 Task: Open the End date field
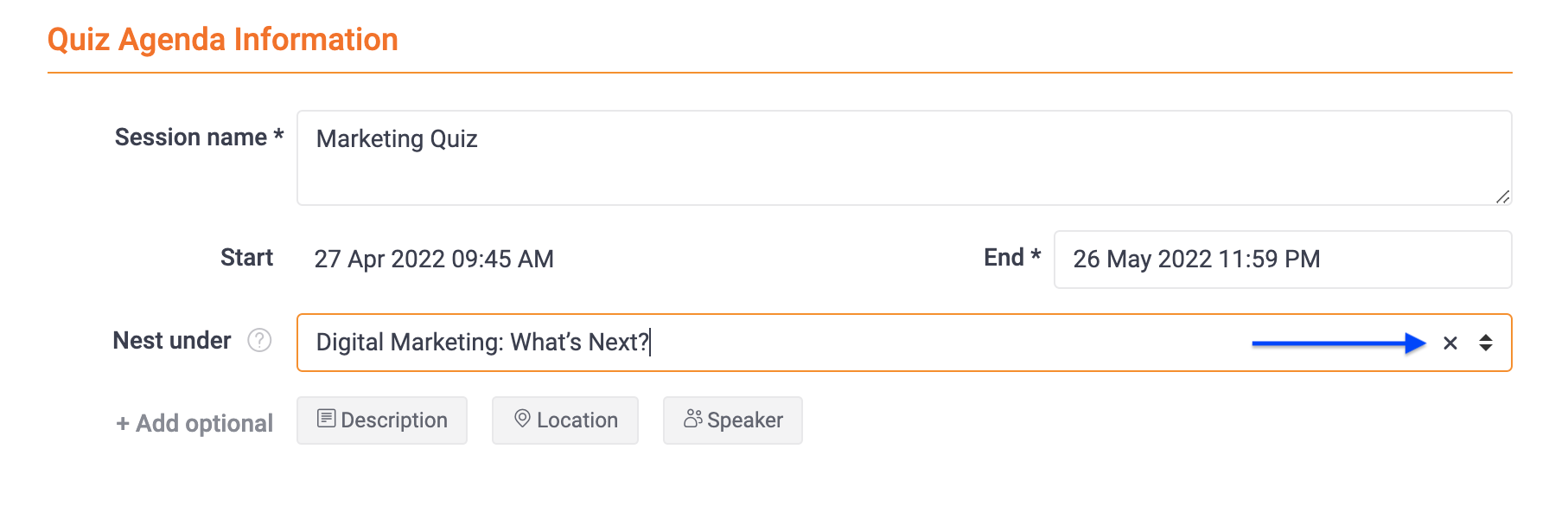tap(1283, 260)
